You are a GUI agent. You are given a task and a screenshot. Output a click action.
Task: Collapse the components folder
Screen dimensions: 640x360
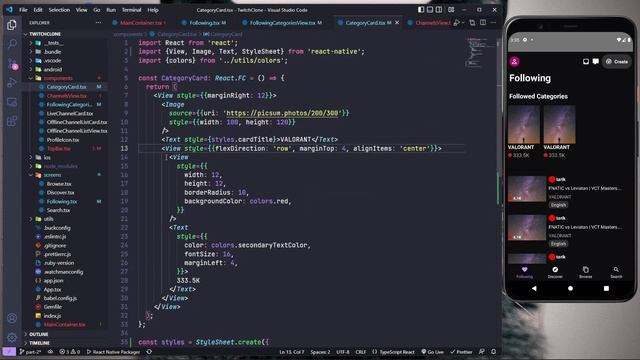coord(58,78)
